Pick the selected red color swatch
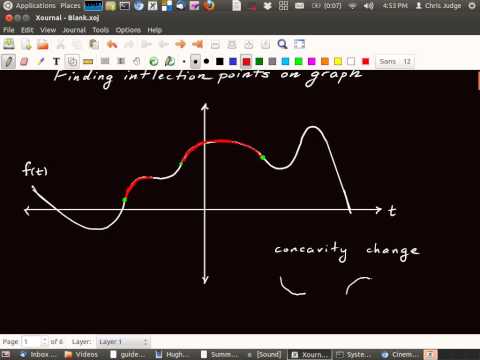The width and height of the screenshot is (480, 360). (246, 61)
